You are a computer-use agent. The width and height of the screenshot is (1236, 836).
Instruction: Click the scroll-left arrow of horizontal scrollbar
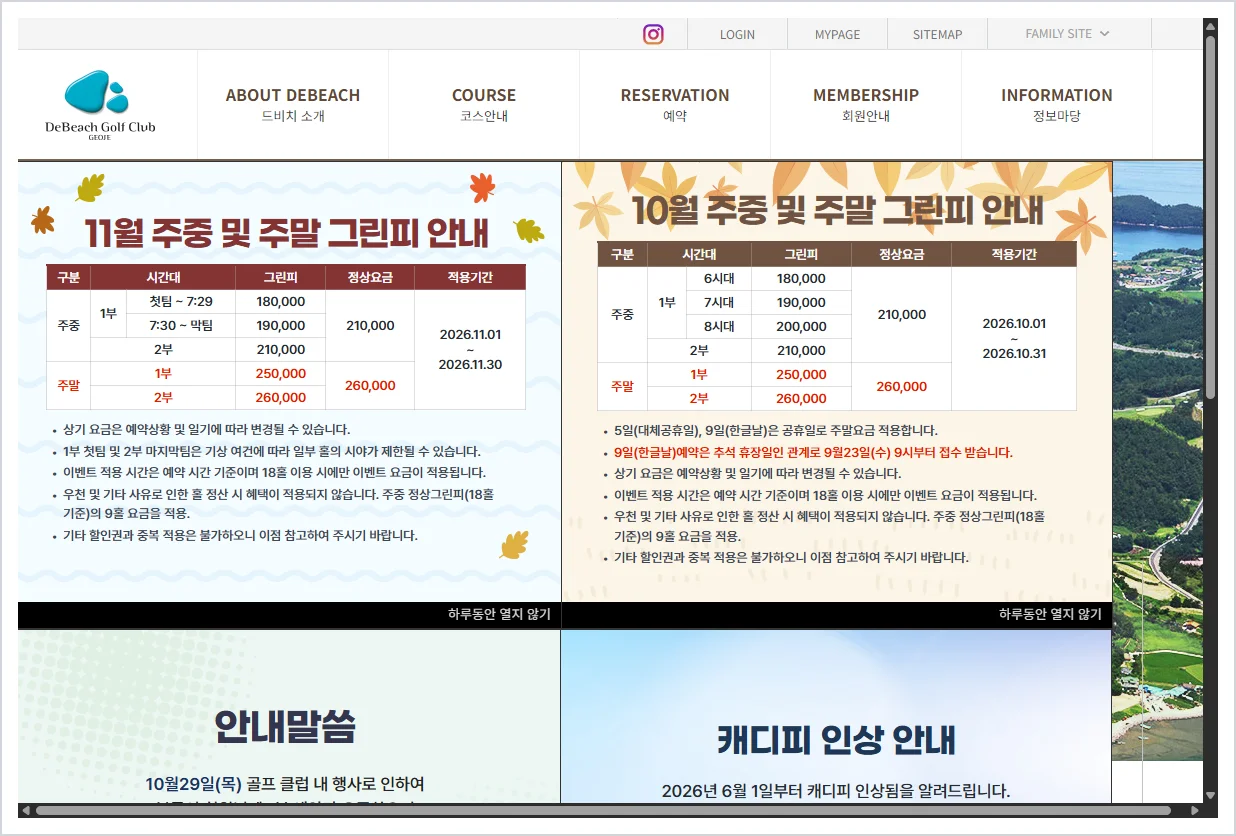click(26, 810)
